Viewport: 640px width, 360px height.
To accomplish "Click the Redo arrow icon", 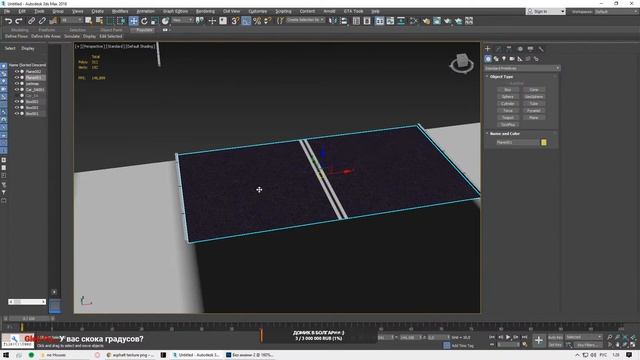I will (x=19, y=21).
